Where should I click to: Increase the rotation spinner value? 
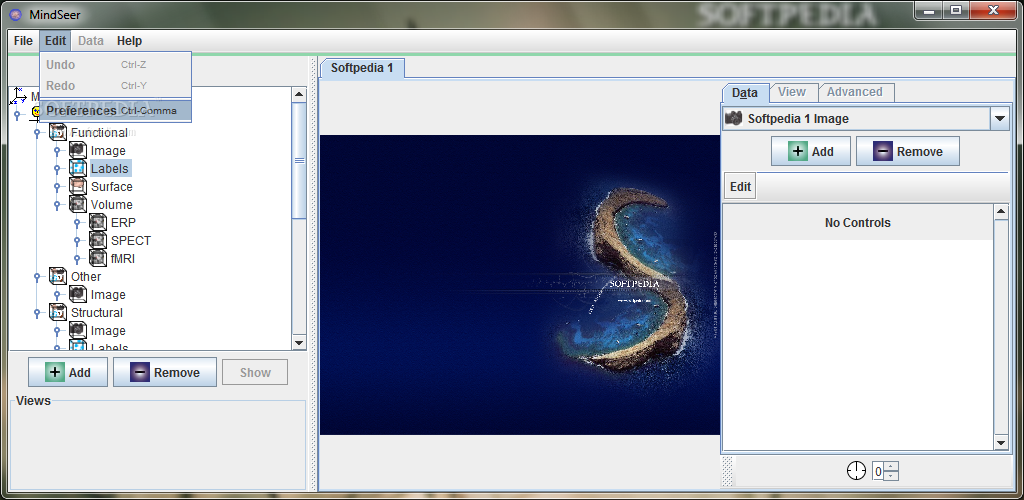click(892, 466)
